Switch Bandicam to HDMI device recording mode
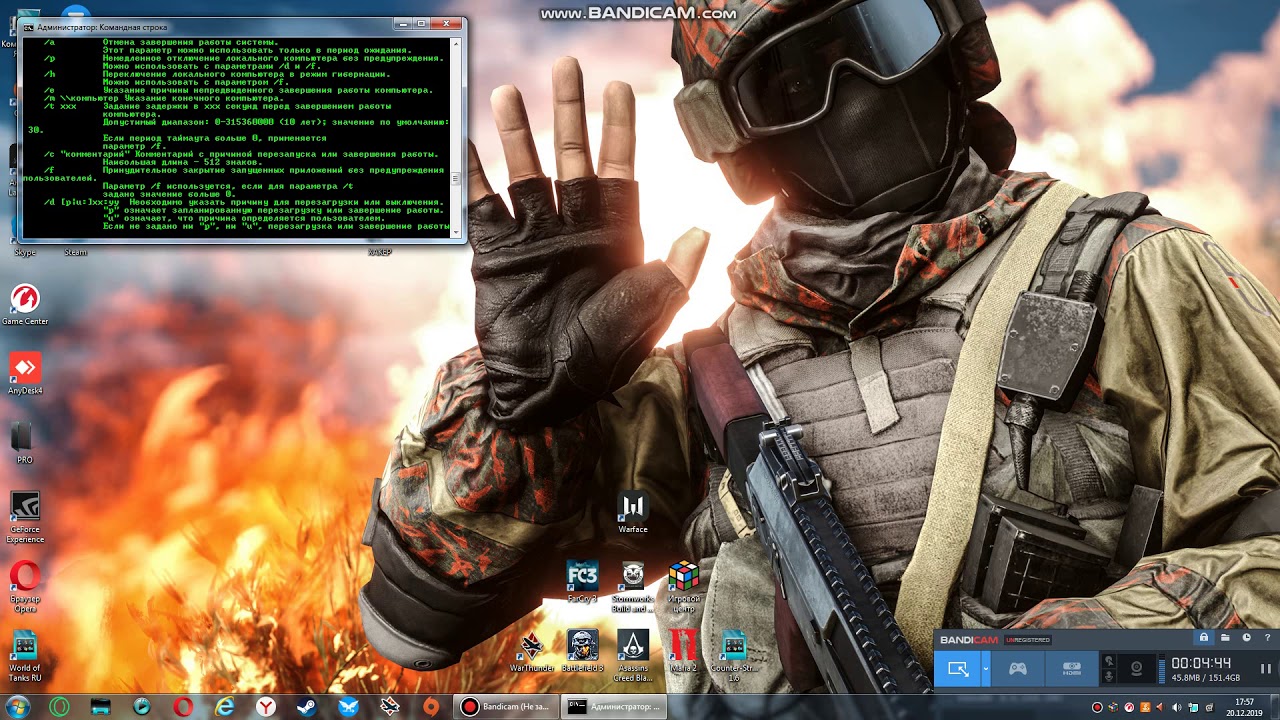 coord(1071,669)
